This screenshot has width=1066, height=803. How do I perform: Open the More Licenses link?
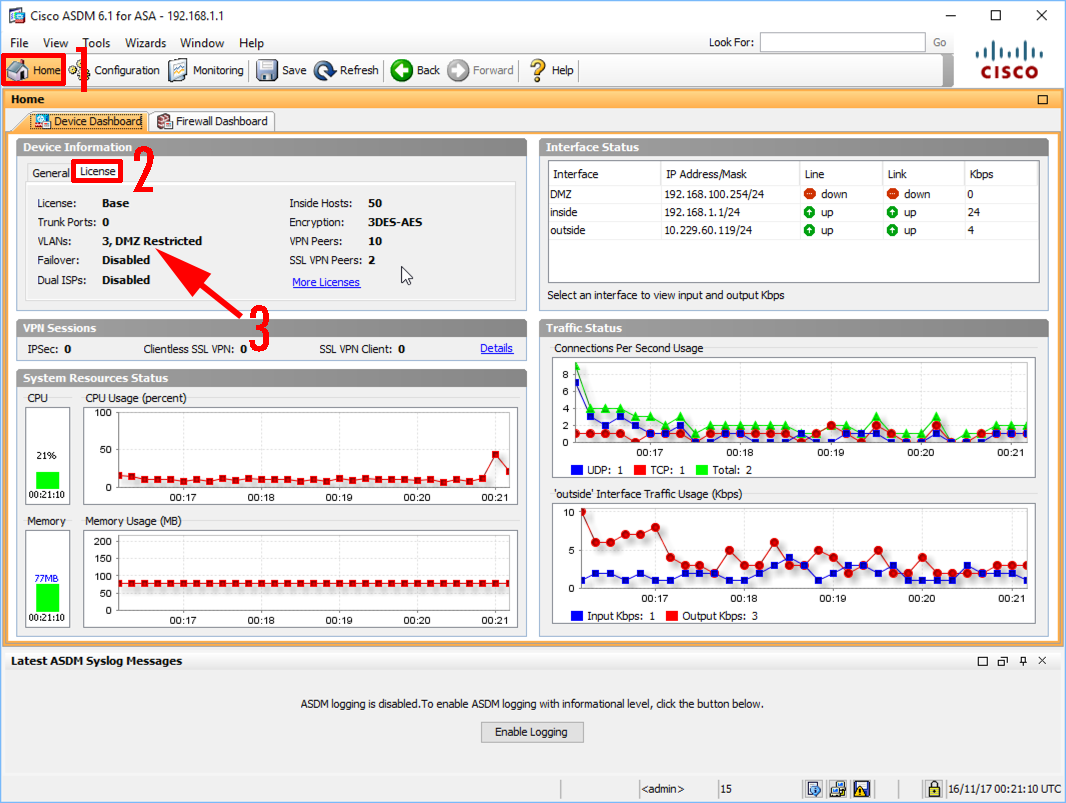coord(326,282)
